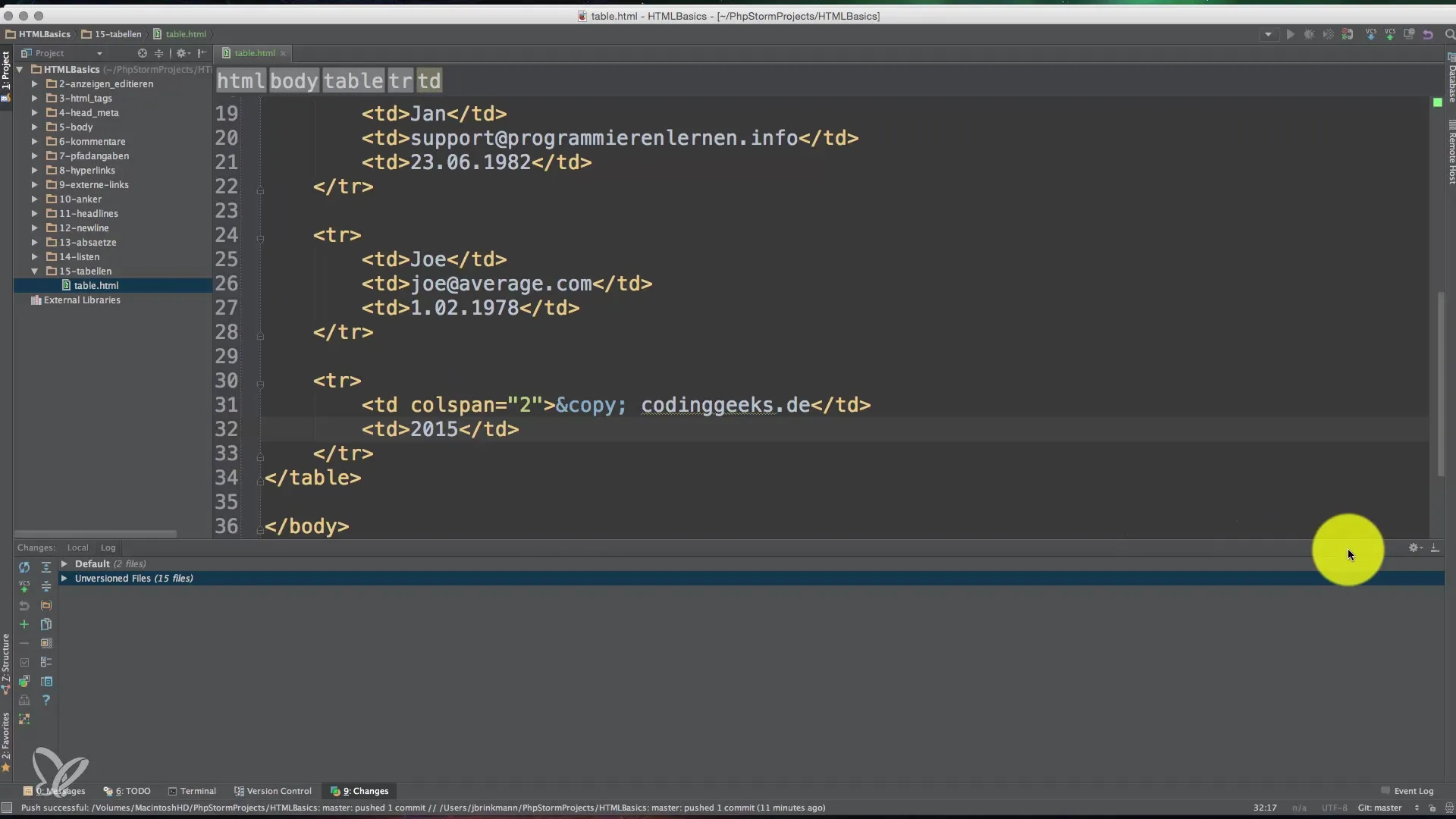Open the Database side panel
This screenshot has width=1456, height=819.
1451,78
